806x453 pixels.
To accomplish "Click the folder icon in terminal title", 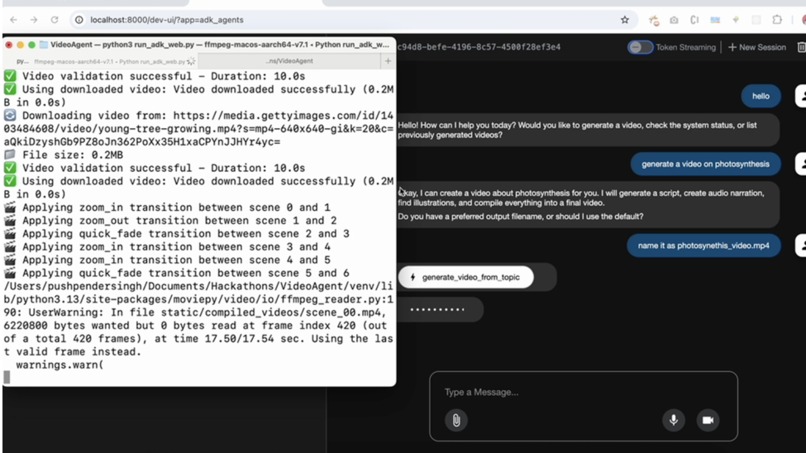I will 44,45.
